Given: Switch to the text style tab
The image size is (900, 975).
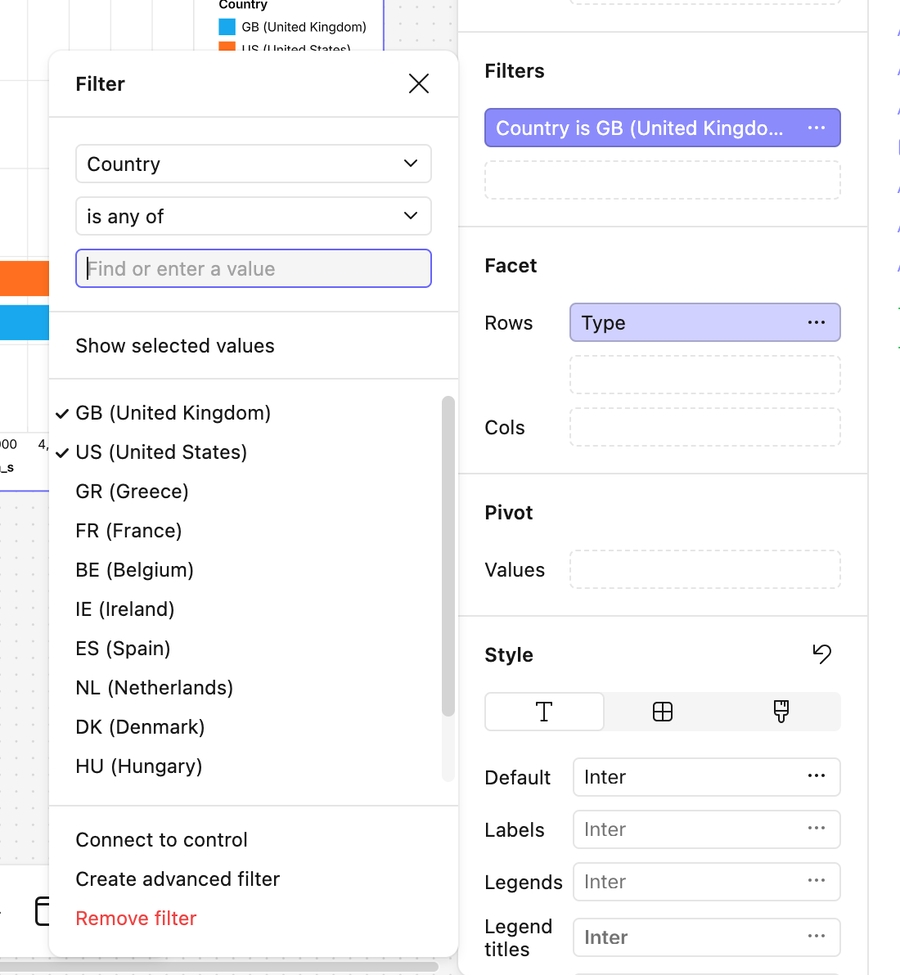Looking at the screenshot, I should pos(544,712).
